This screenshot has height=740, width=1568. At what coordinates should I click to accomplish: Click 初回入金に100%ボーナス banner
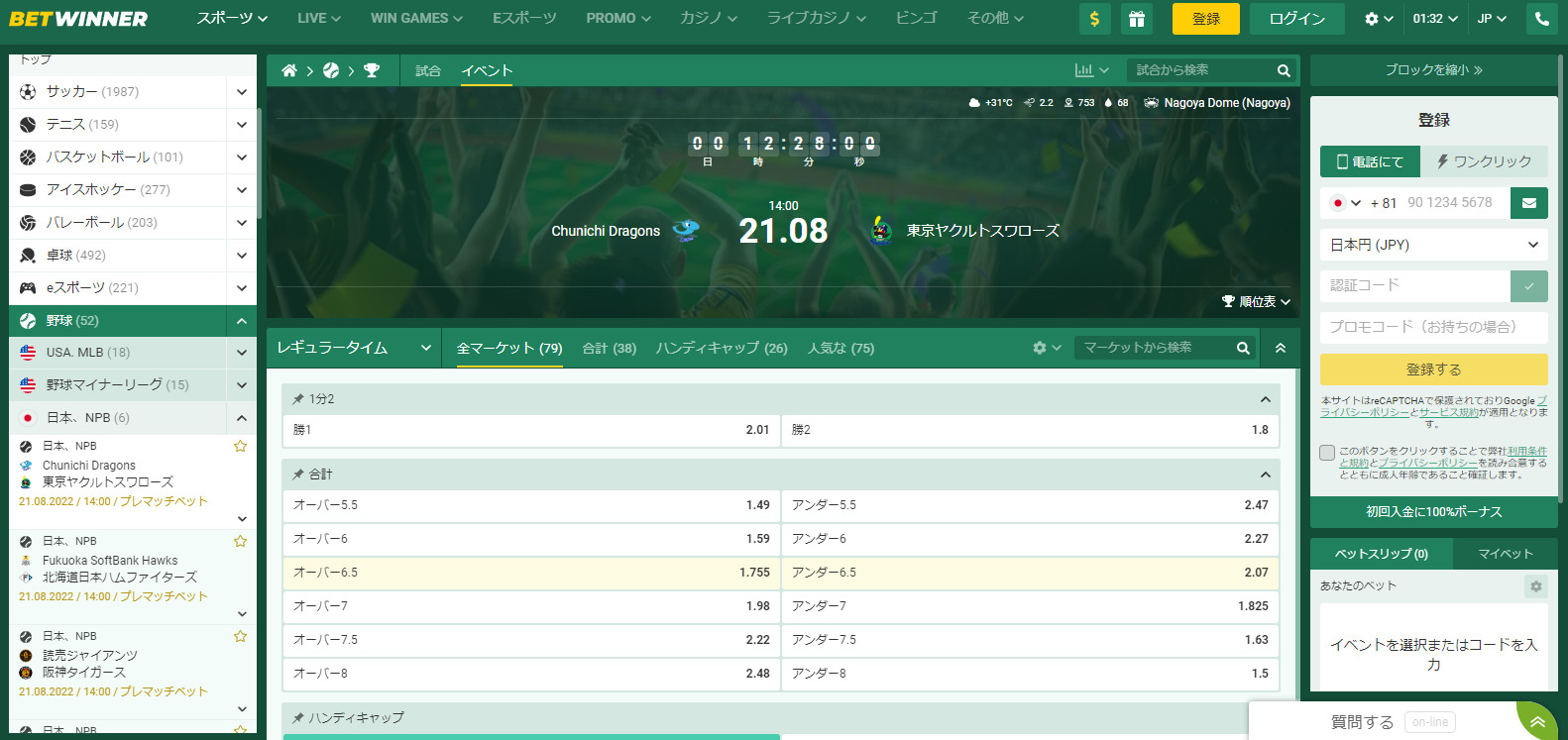coord(1434,512)
